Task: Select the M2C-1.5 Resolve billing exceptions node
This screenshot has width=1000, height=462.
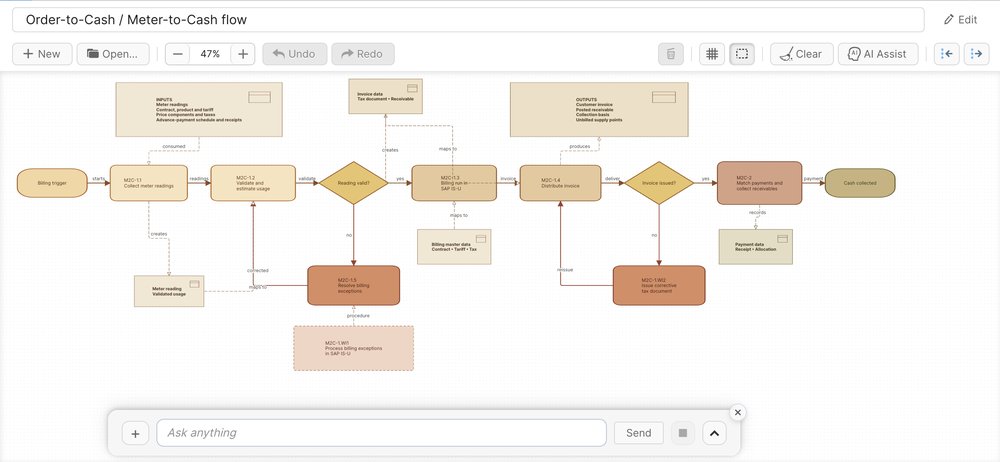Action: pyautogui.click(x=353, y=285)
